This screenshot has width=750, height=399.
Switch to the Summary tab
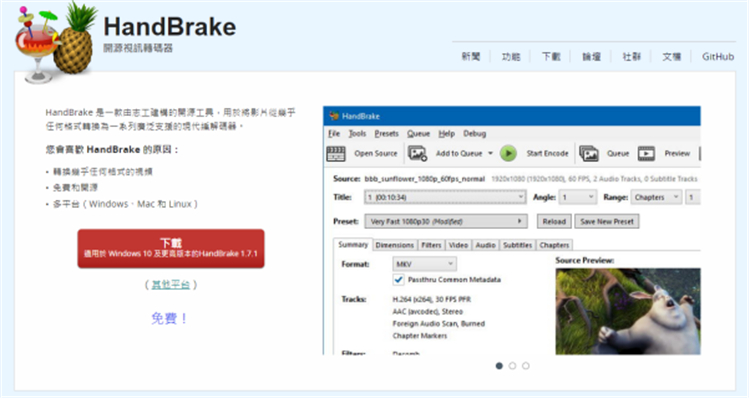353,244
